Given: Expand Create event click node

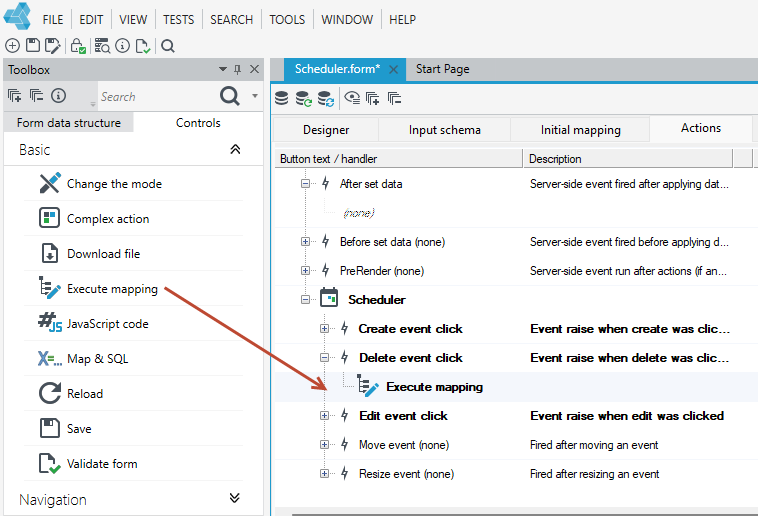Looking at the screenshot, I should coord(324,328).
